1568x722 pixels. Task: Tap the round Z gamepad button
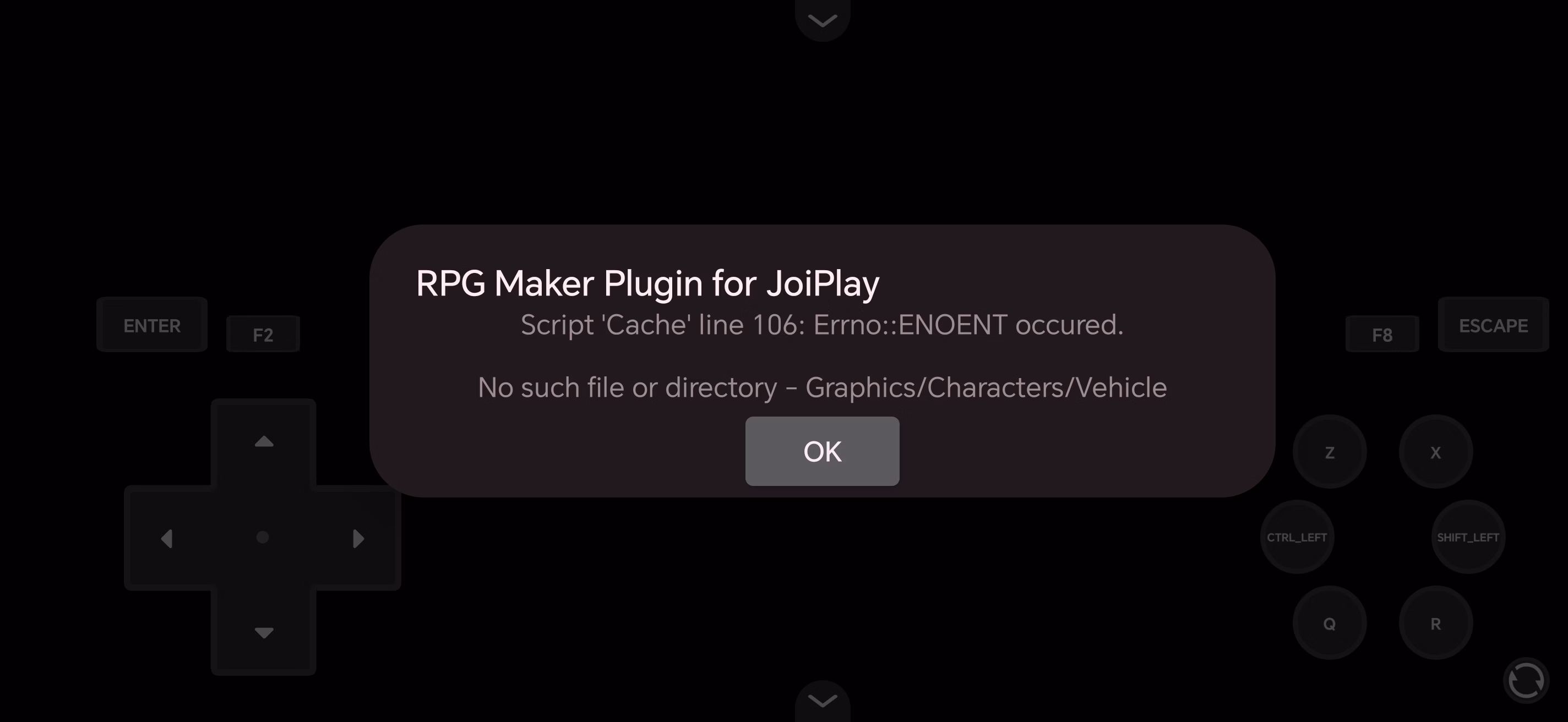tap(1330, 452)
